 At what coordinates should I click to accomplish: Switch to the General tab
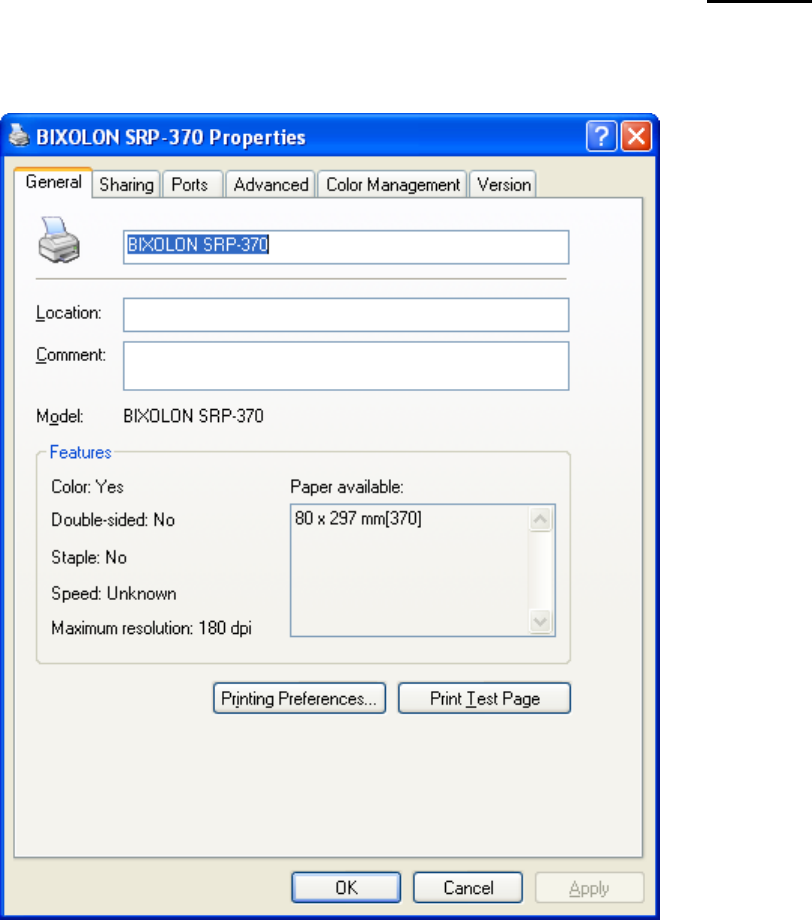click(x=53, y=182)
